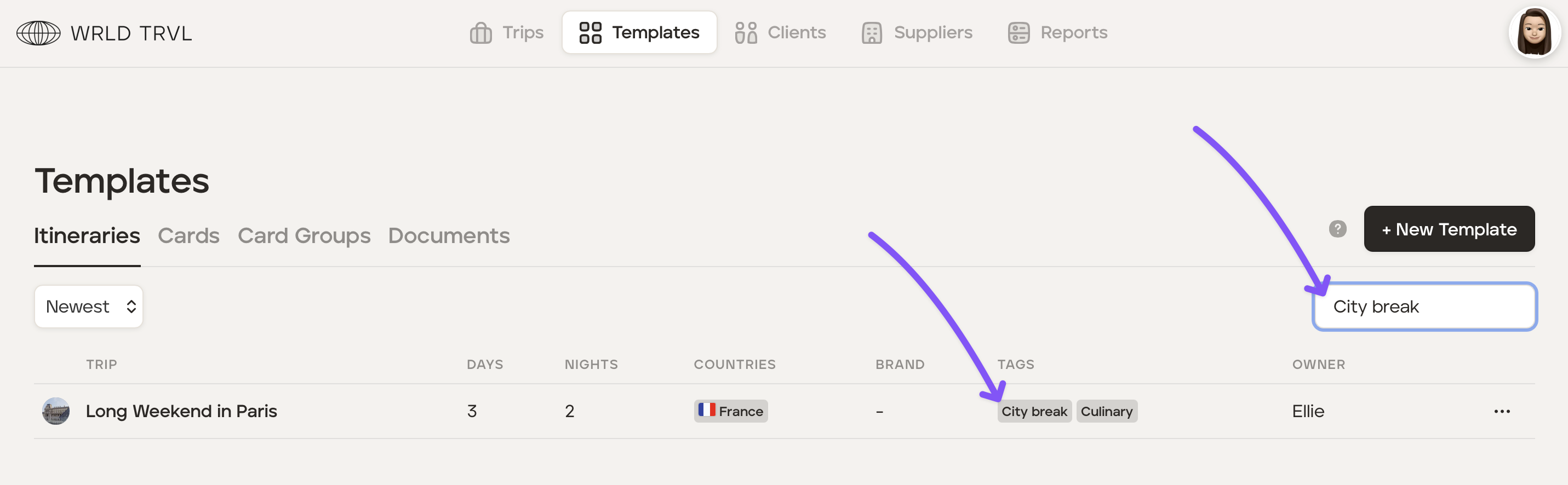
Task: Open the help question mark icon
Action: click(x=1337, y=229)
